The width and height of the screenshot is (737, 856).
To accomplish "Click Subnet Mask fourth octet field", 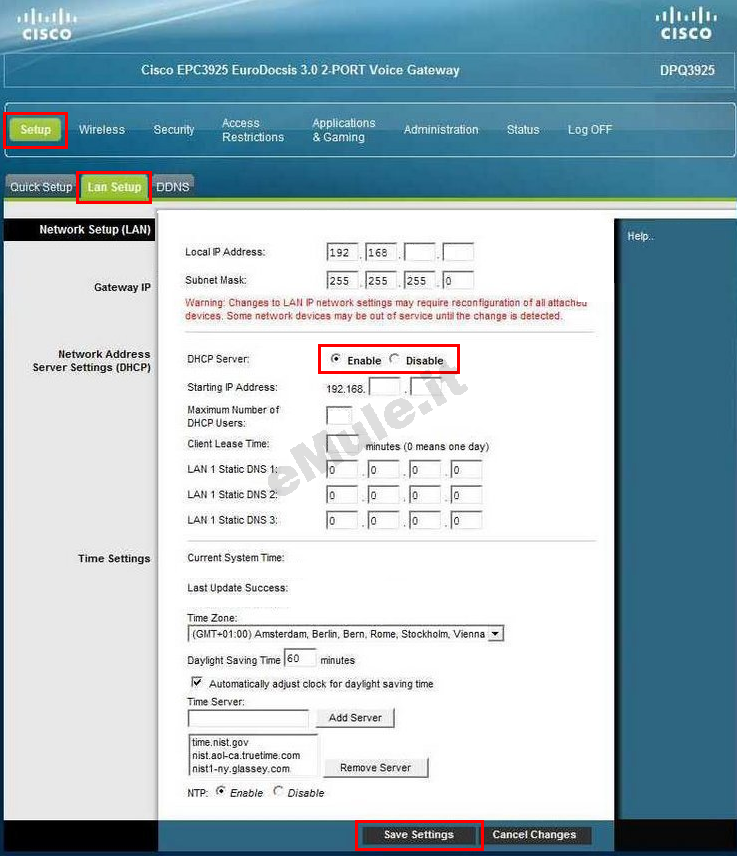I will [x=458, y=280].
